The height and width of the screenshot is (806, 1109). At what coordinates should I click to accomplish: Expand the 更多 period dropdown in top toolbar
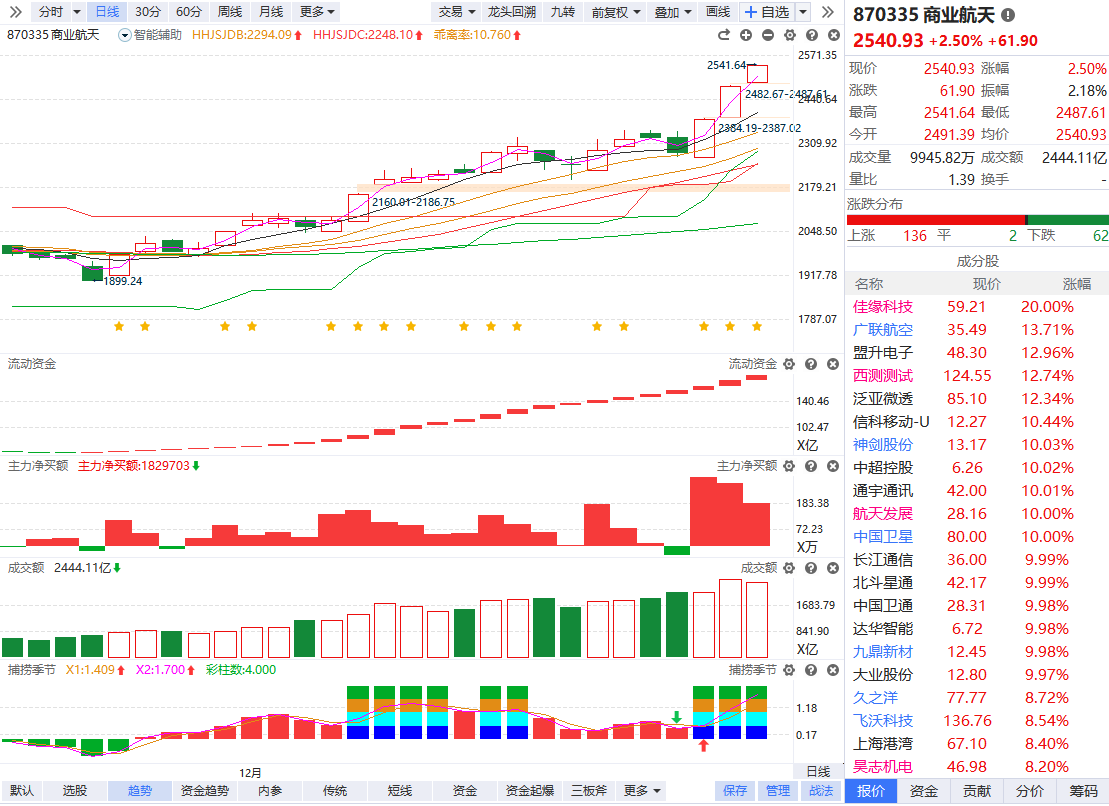[318, 12]
